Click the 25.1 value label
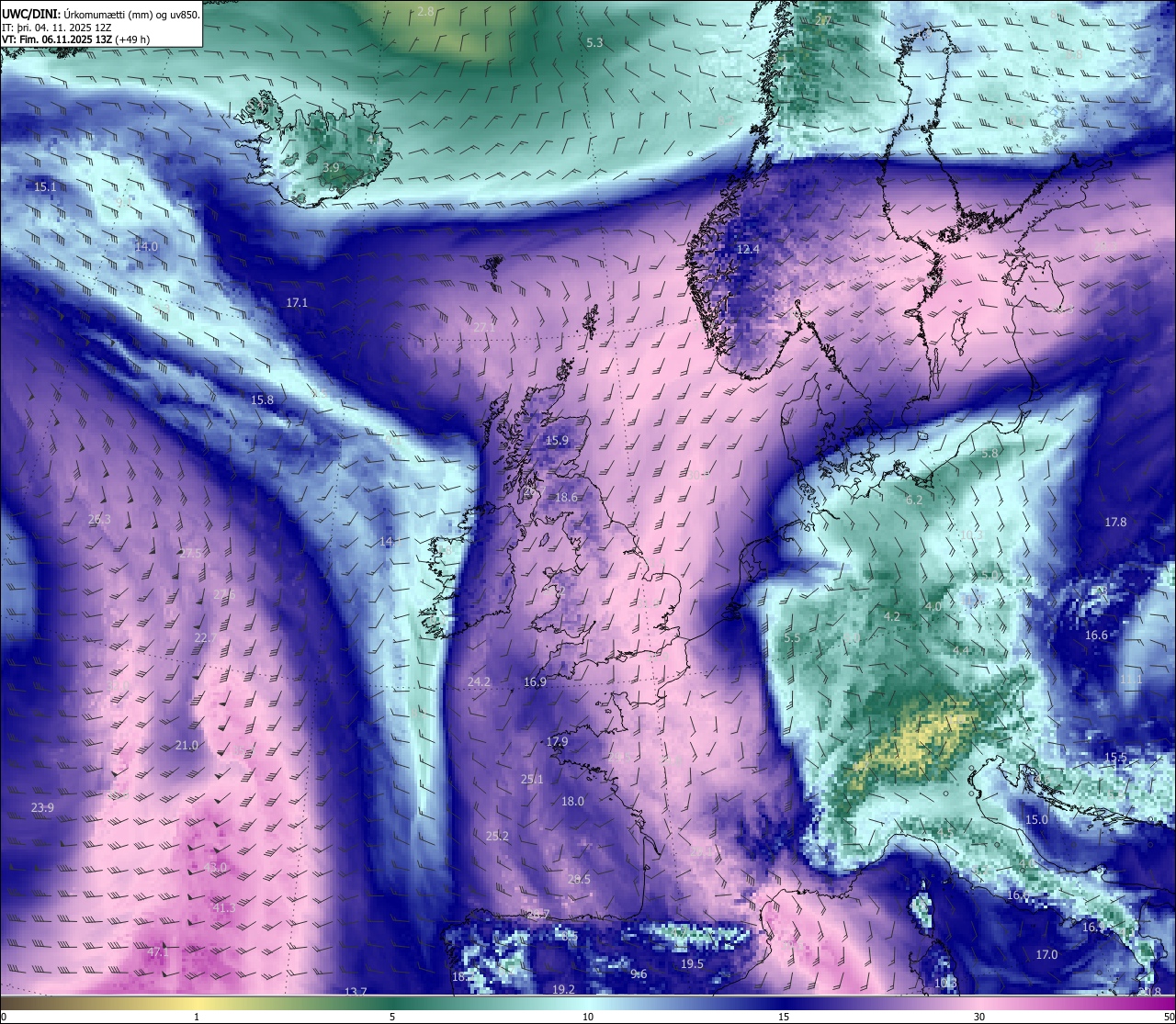 click(x=532, y=779)
